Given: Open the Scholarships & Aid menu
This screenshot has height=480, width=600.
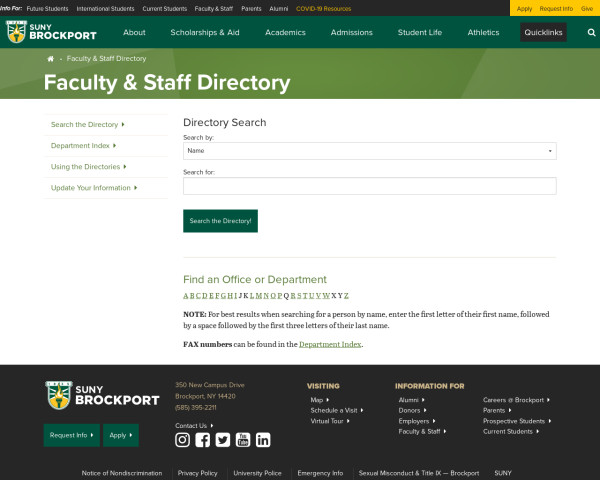Looking at the screenshot, I should coord(205,33).
